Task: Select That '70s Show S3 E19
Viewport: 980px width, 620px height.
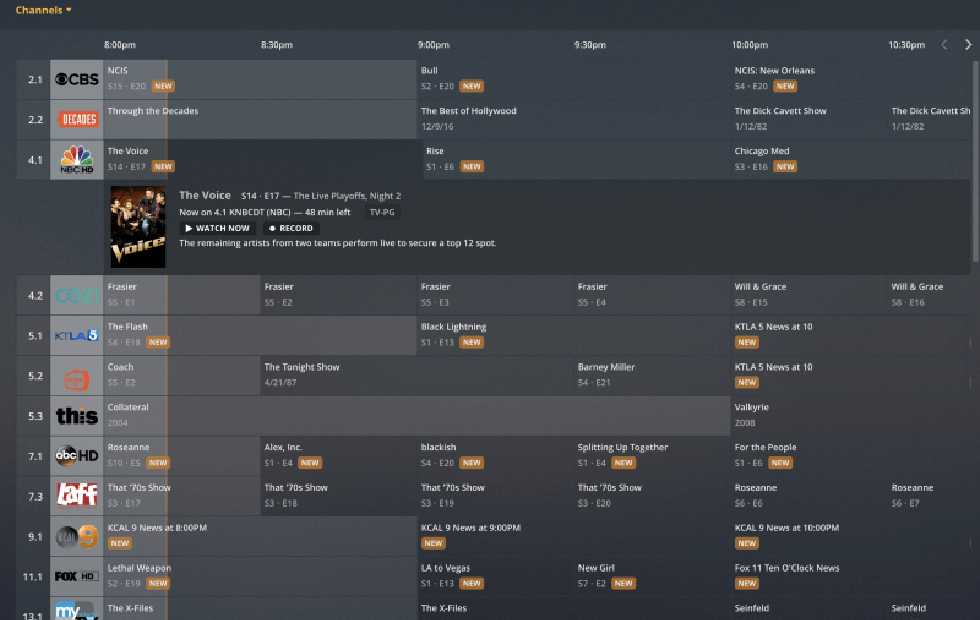Action: point(496,496)
